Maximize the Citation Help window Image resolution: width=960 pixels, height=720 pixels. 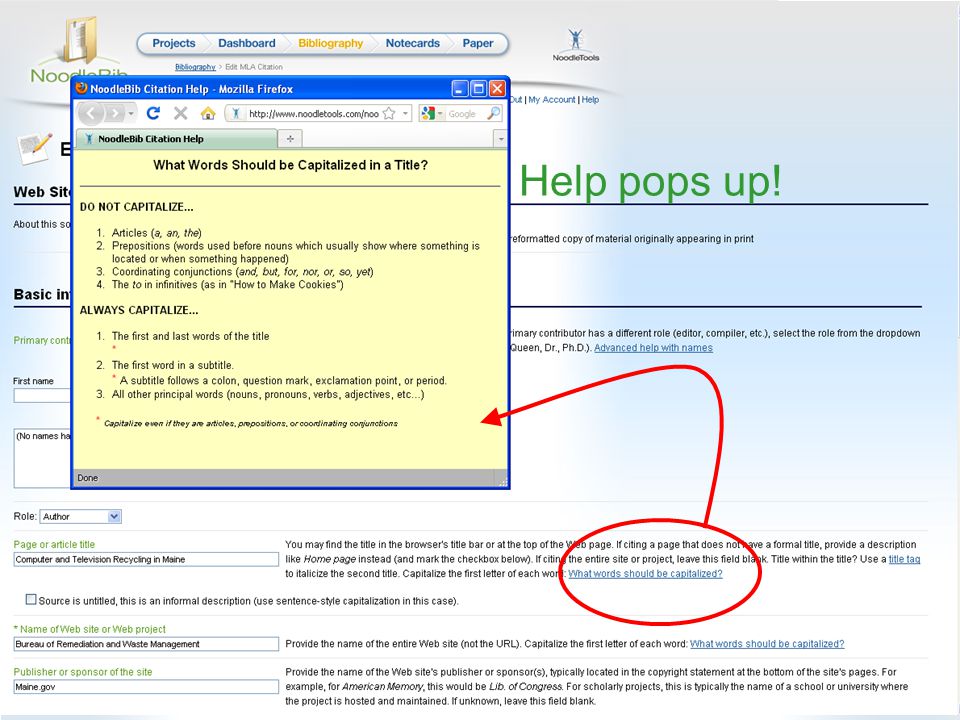479,89
